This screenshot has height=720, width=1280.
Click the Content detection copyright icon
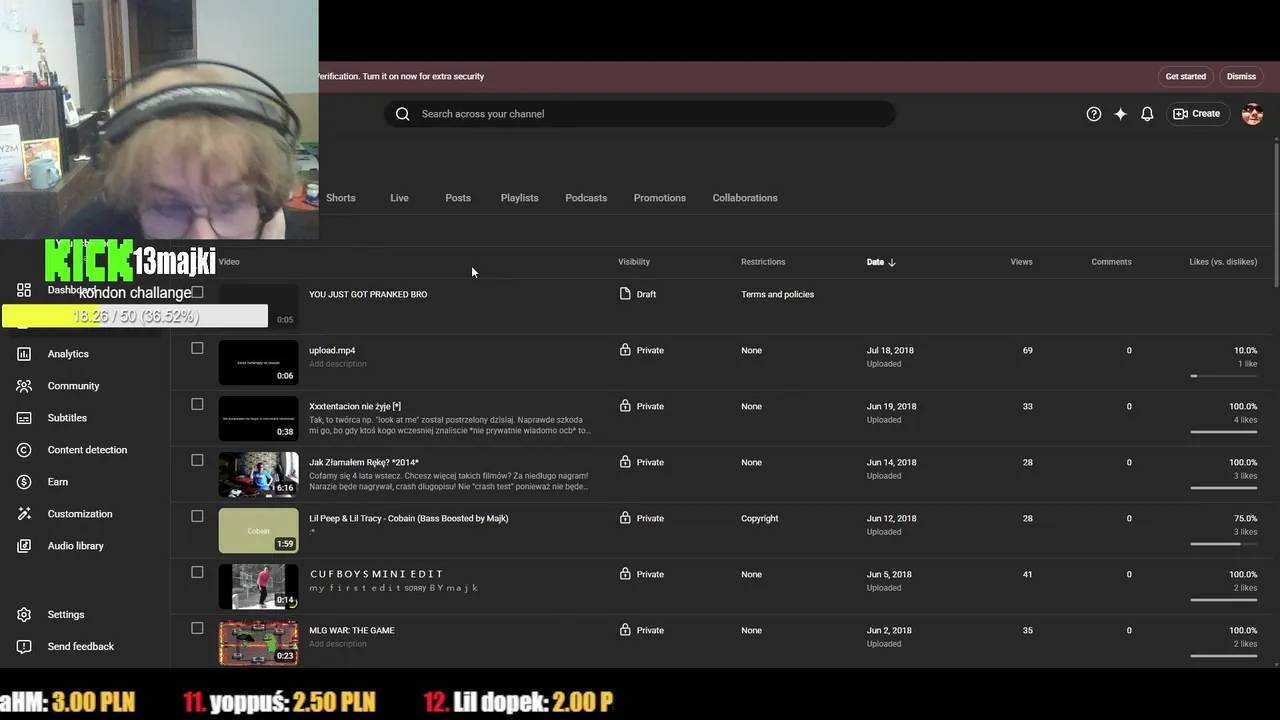(24, 450)
